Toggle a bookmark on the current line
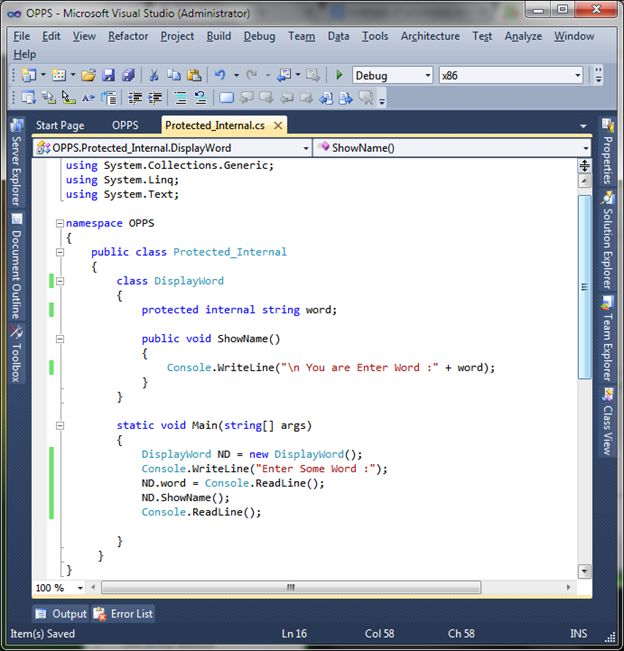The height and width of the screenshot is (651, 624). click(x=226, y=98)
